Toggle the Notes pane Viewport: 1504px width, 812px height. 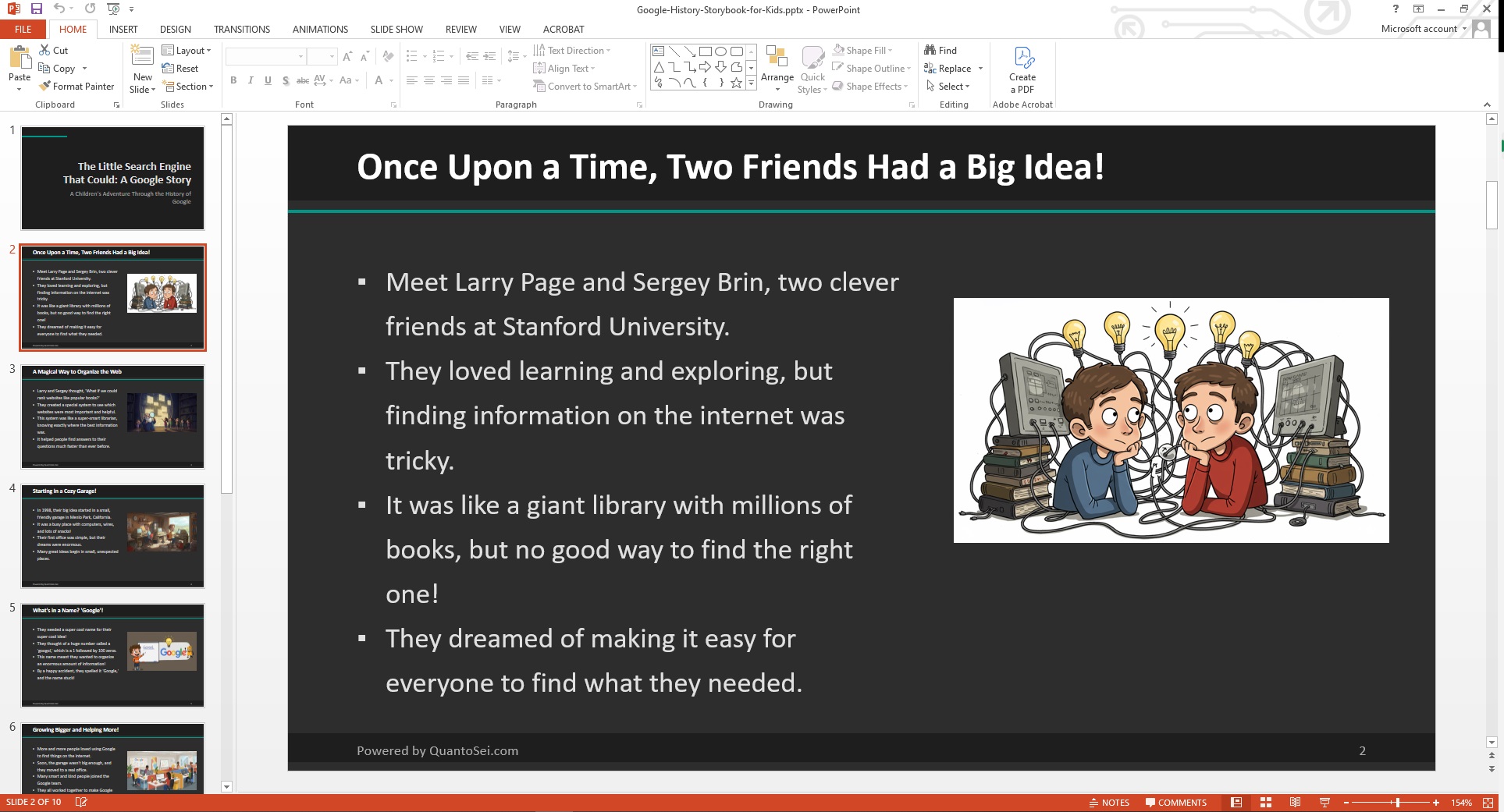coord(1109,803)
